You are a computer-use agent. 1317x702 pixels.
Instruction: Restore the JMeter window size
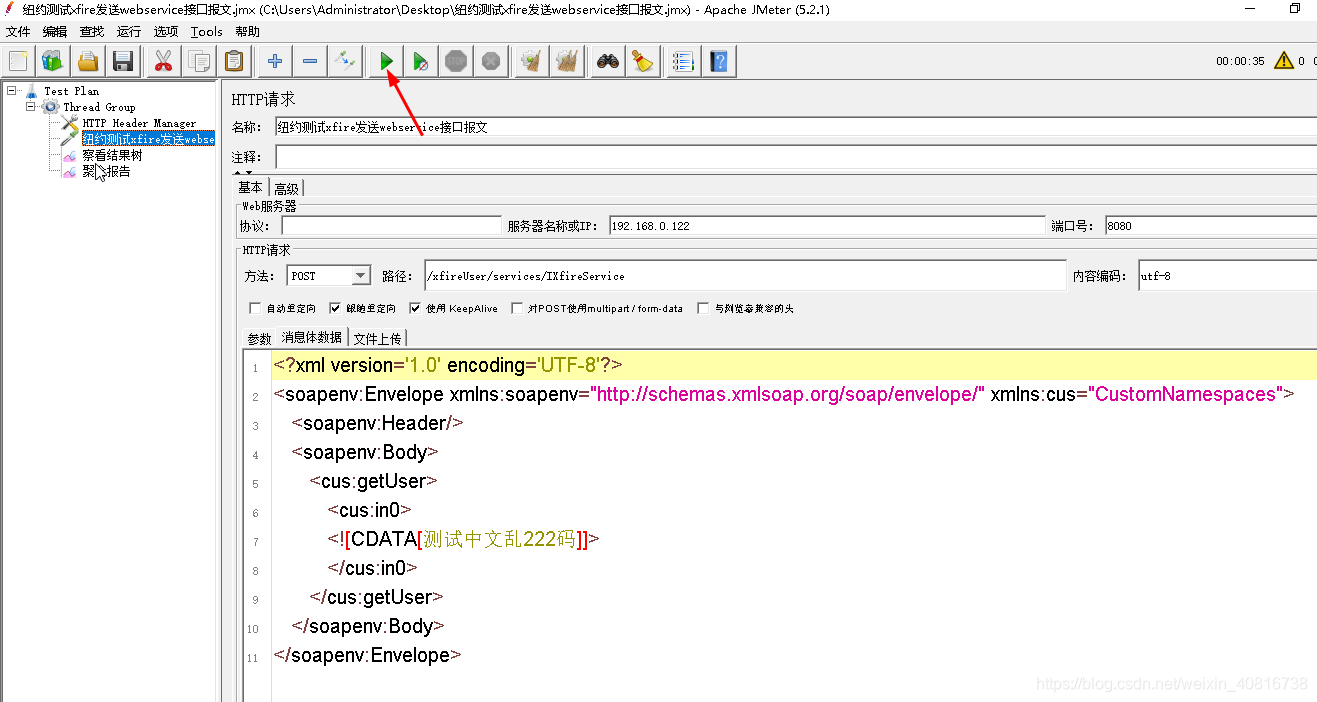pyautogui.click(x=1294, y=9)
